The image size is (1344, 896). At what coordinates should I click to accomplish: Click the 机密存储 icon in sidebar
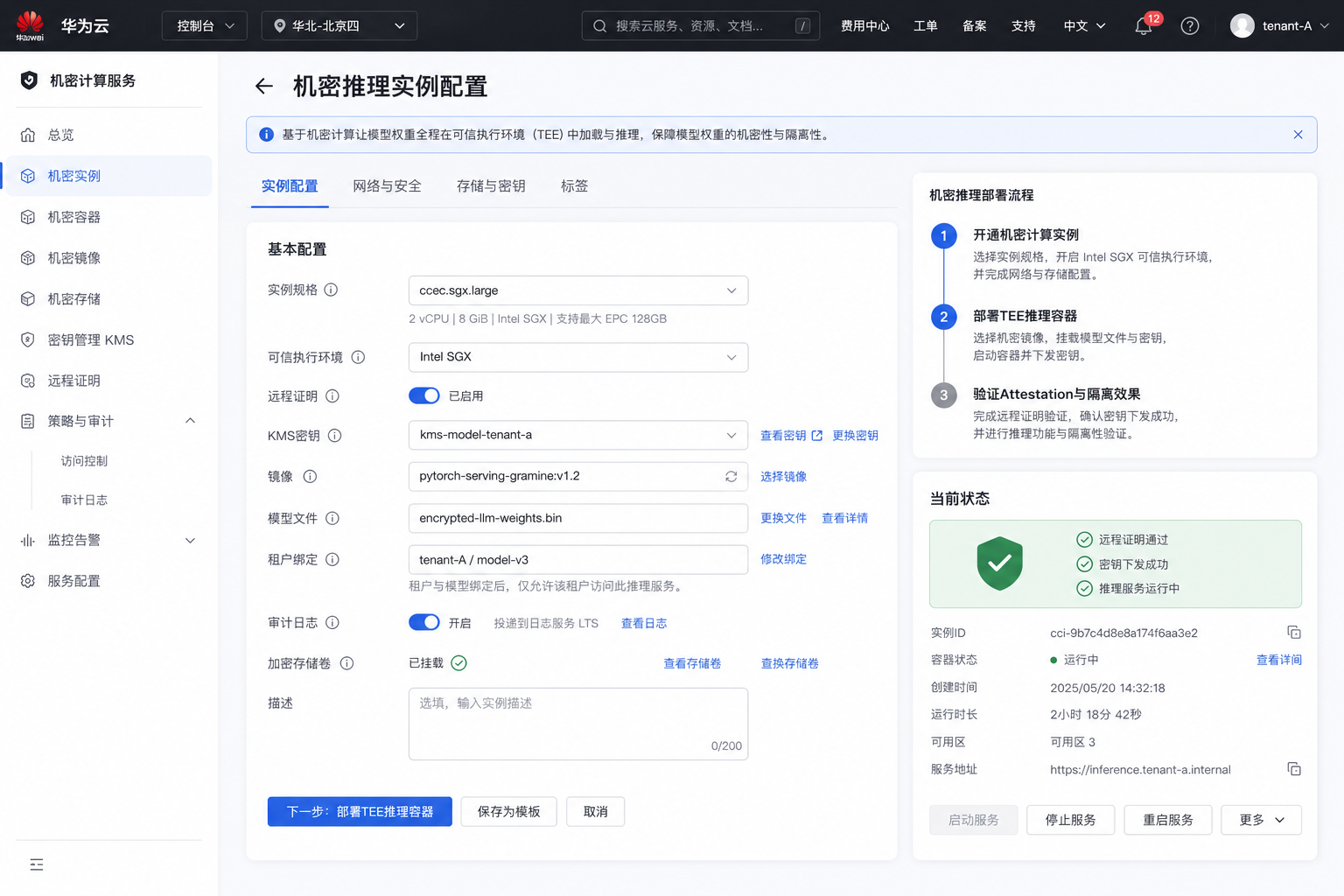(x=28, y=298)
